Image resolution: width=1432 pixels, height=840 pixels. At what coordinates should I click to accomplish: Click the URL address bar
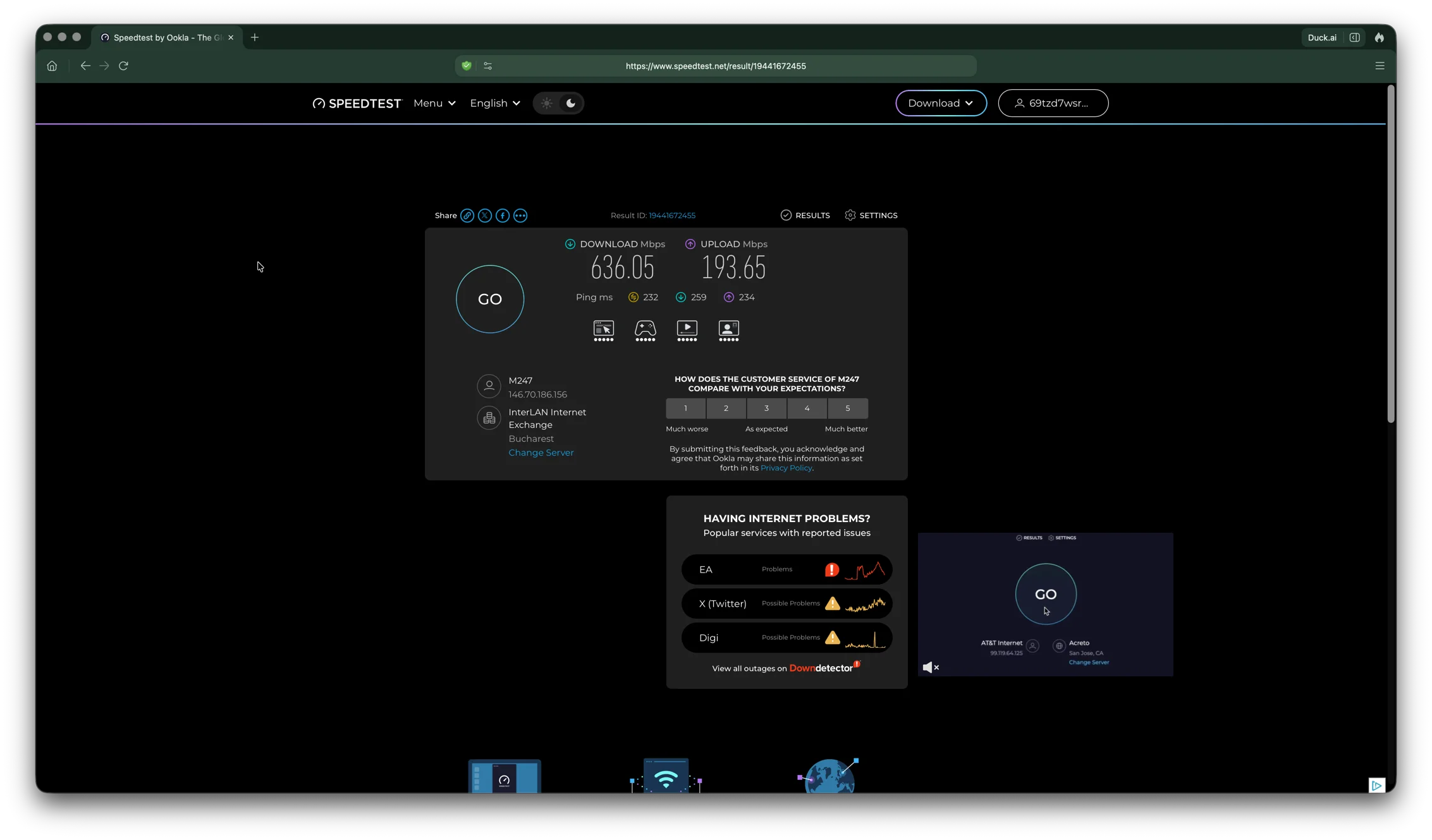715,66
